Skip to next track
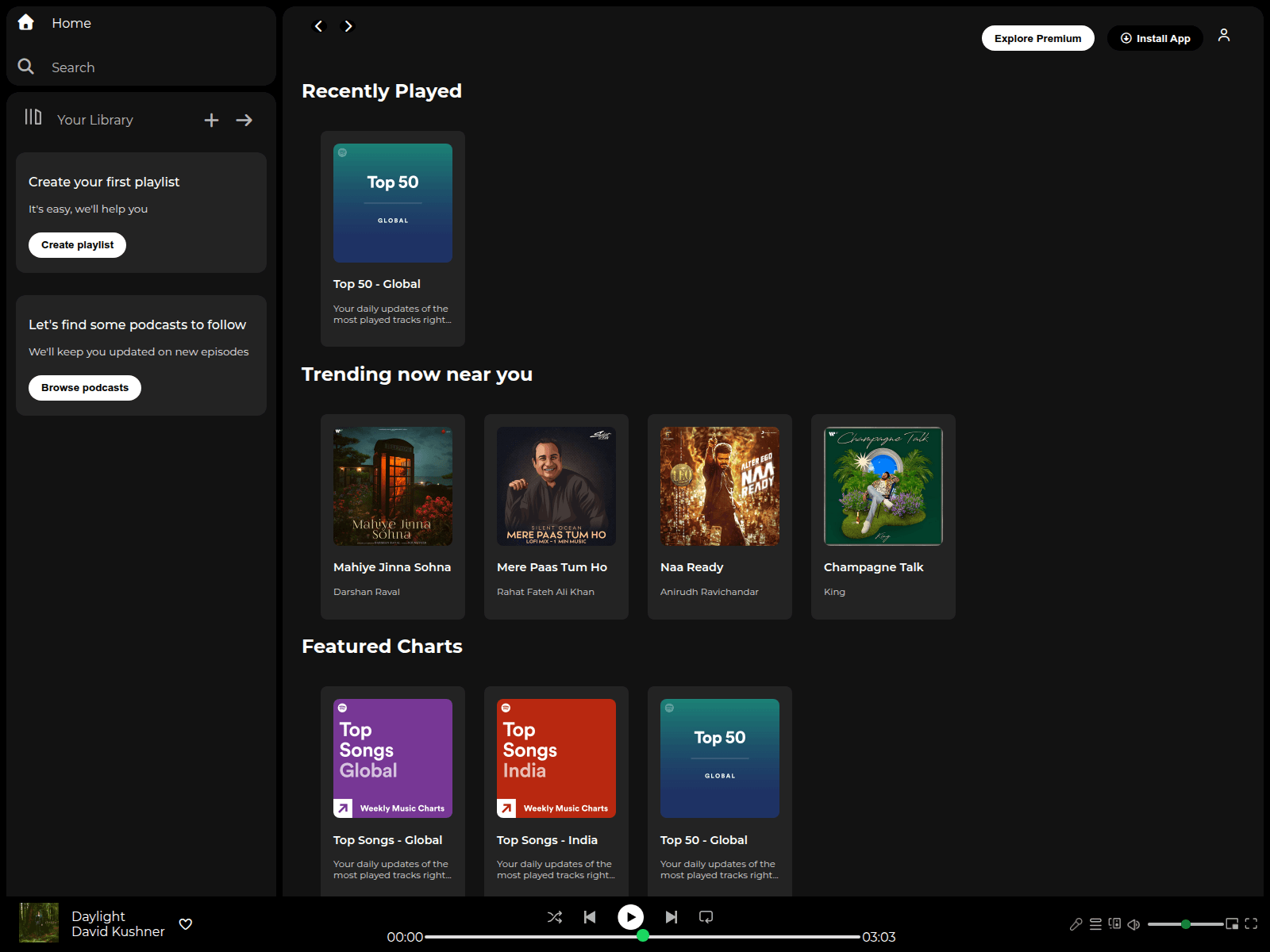Image resolution: width=1270 pixels, height=952 pixels. (x=672, y=917)
